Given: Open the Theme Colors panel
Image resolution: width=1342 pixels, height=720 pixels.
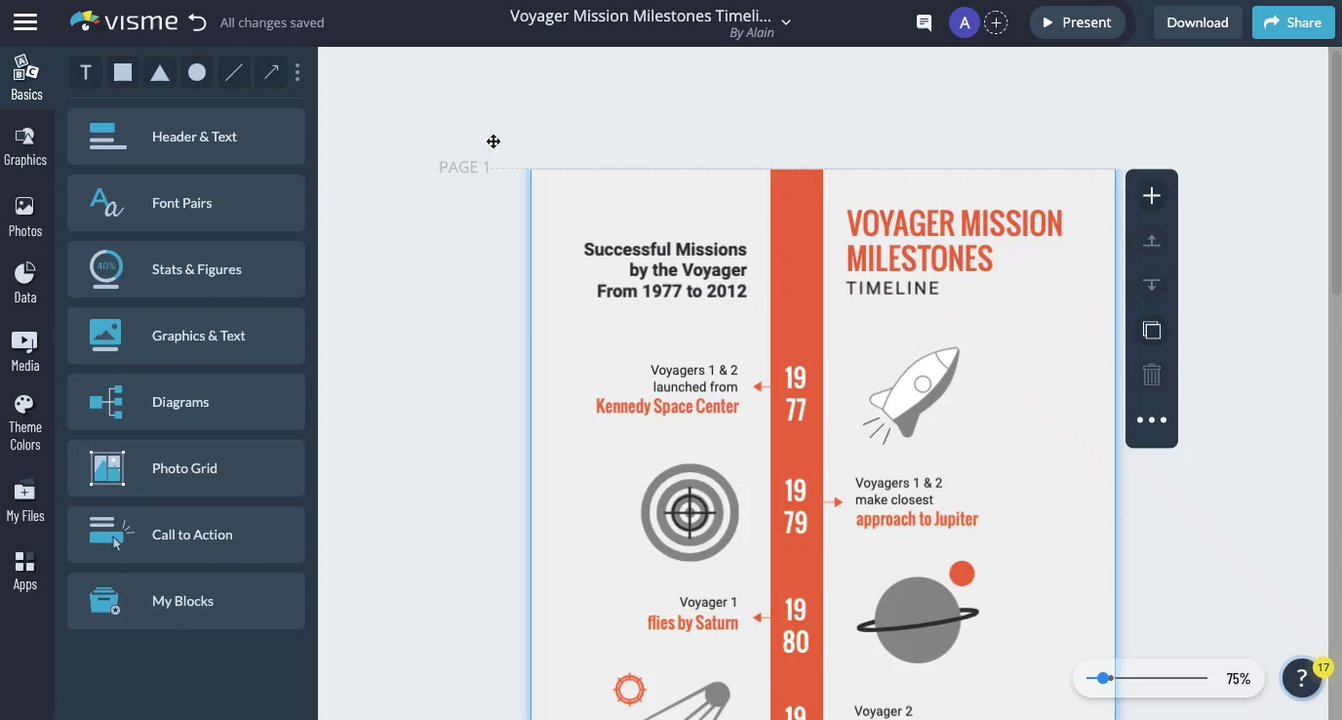Looking at the screenshot, I should [x=25, y=422].
